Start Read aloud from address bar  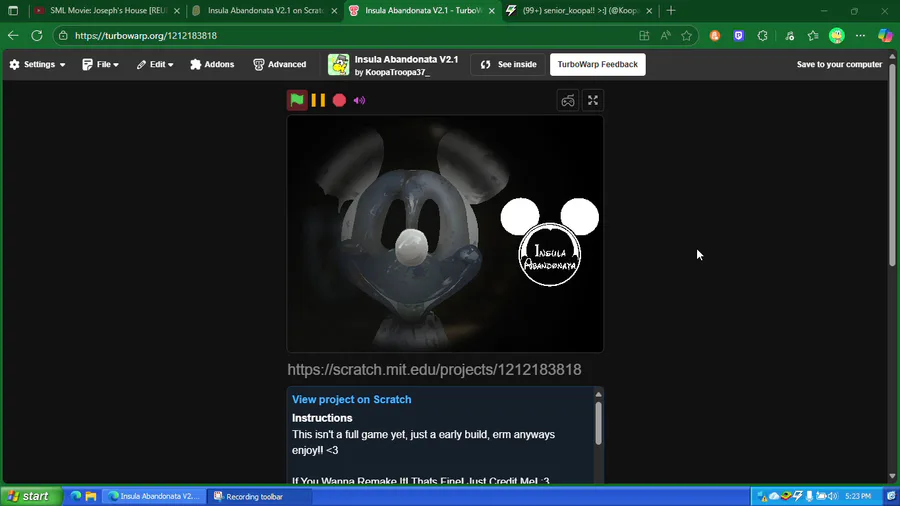665,36
